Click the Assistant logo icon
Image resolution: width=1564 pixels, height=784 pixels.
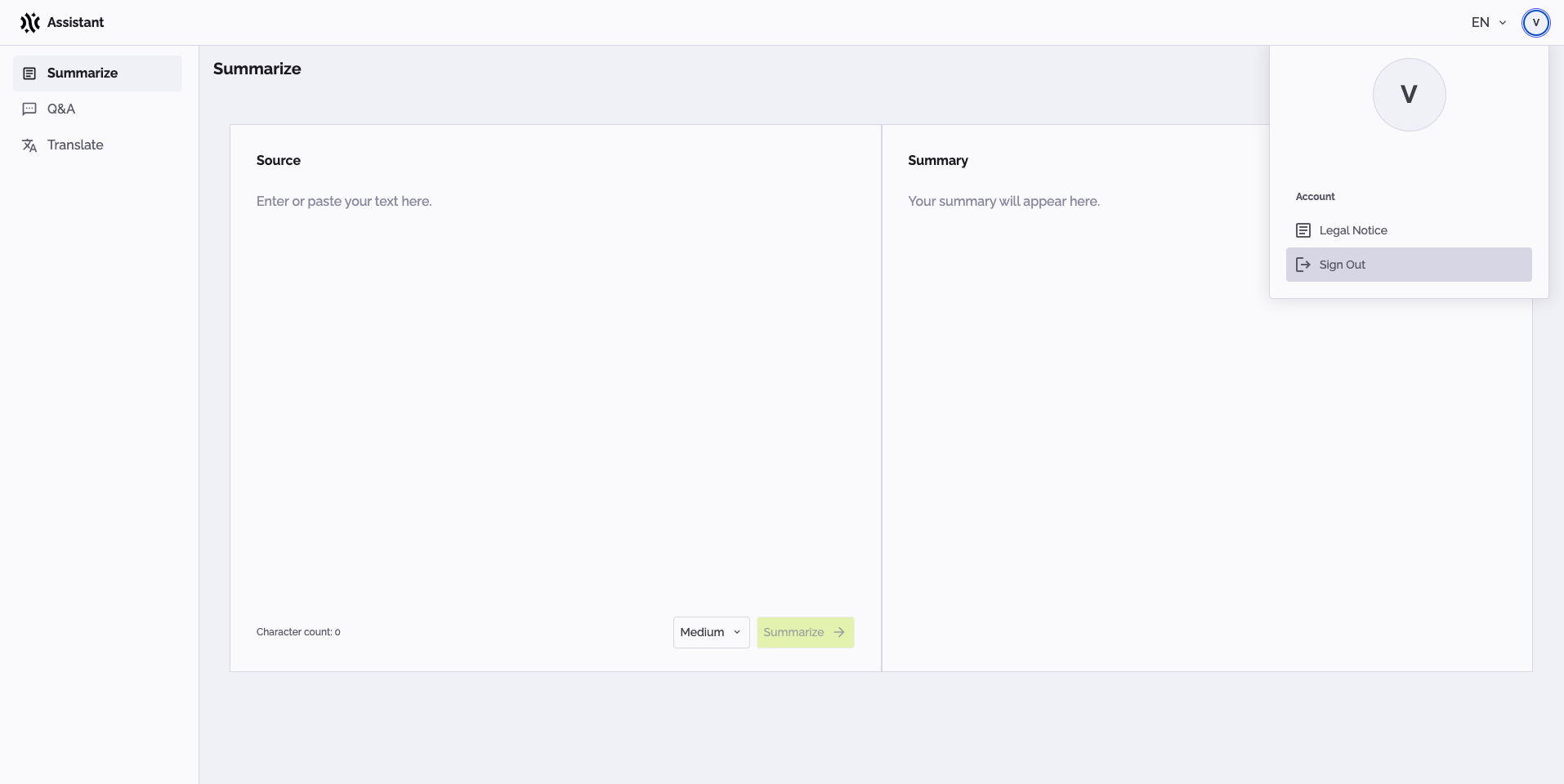(30, 23)
